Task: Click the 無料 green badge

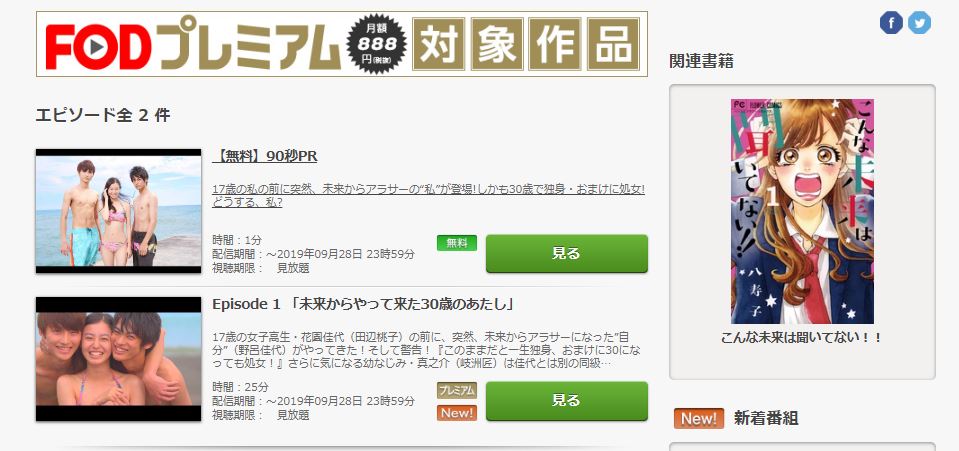Action: click(x=457, y=243)
